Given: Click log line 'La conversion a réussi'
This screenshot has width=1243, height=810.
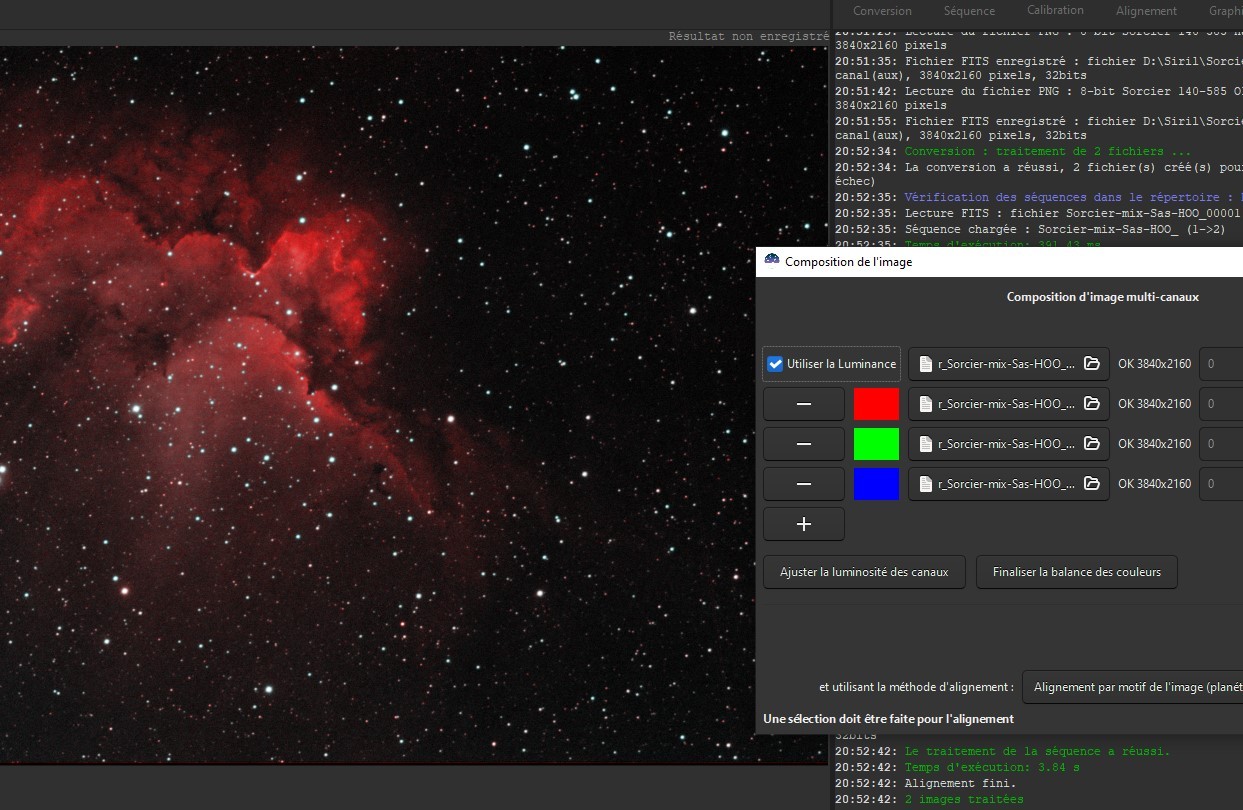Looking at the screenshot, I should (x=1039, y=174).
